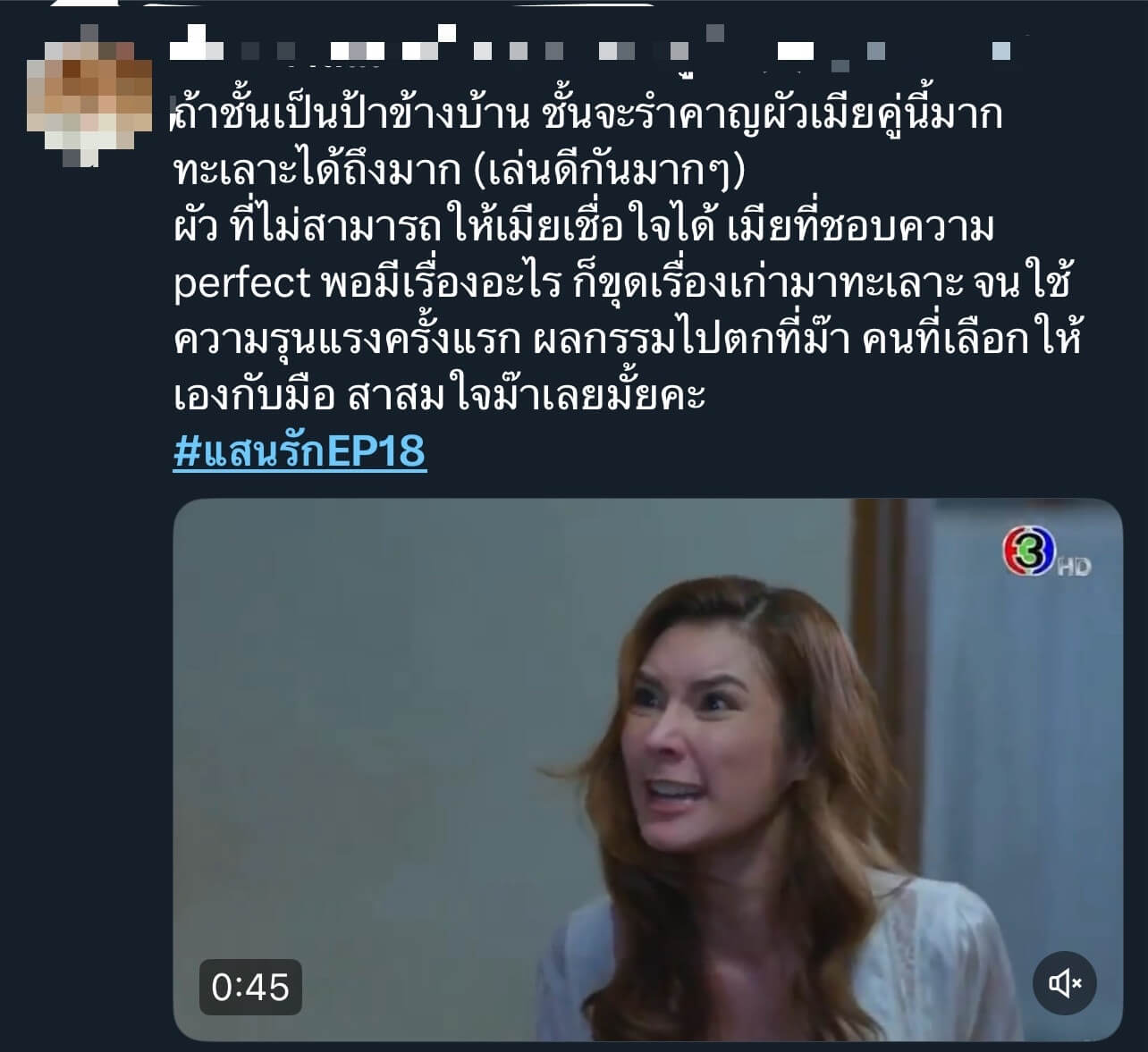Click the tweet line starting ความรุนแรงครั้งแรก

click(628, 340)
